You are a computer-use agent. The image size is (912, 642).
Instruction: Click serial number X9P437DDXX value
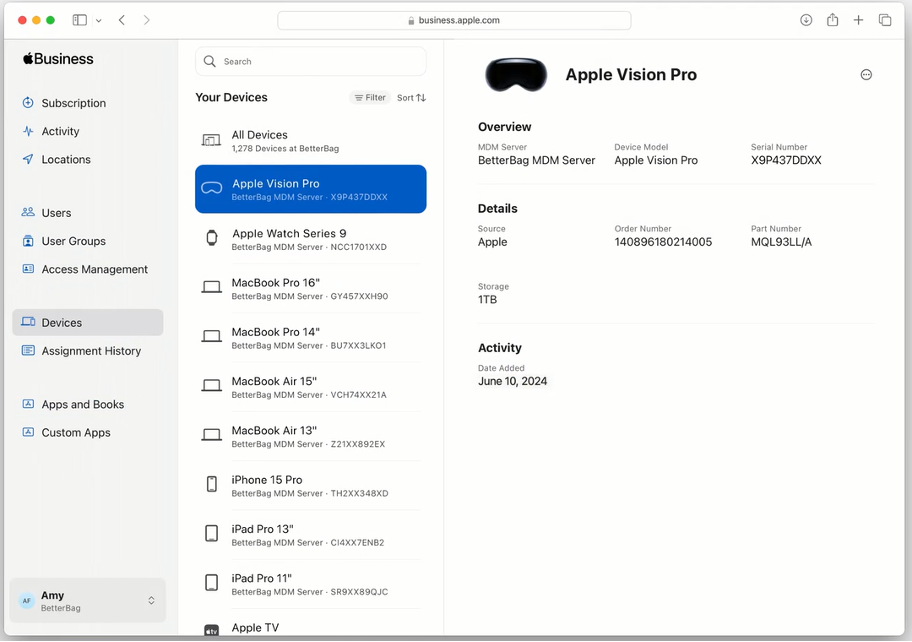click(x=786, y=160)
